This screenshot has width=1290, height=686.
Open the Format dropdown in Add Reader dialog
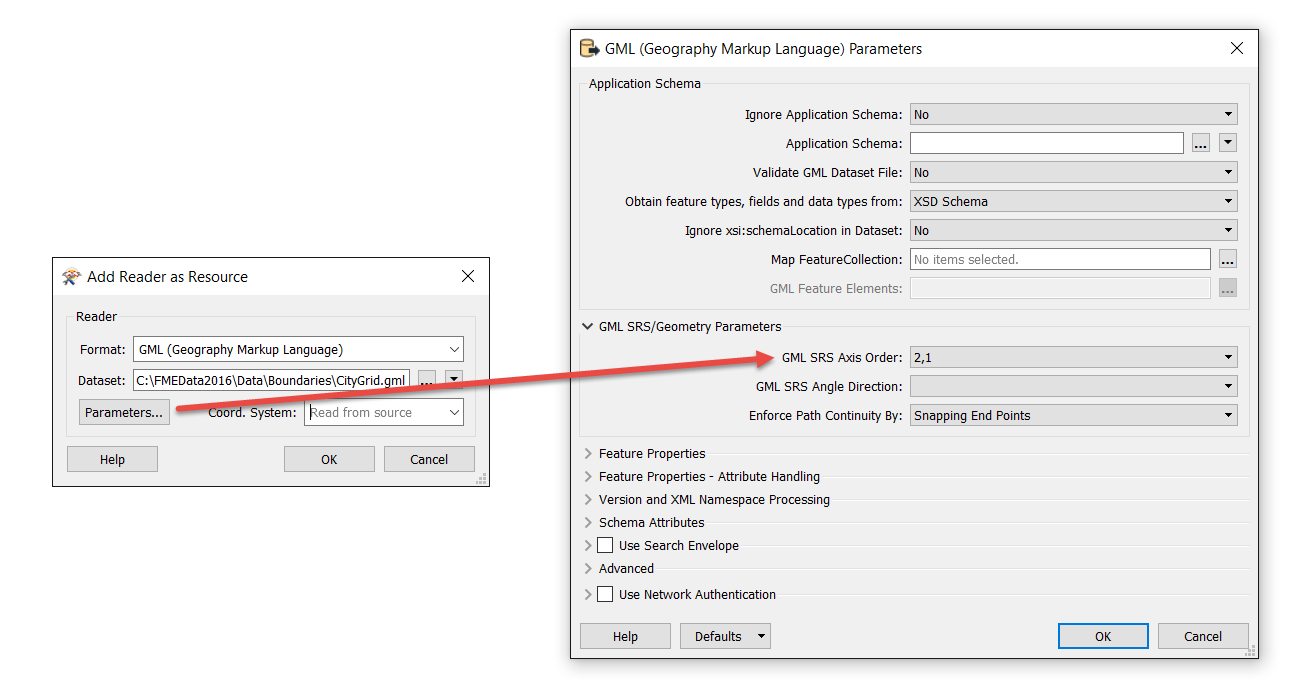(x=456, y=349)
